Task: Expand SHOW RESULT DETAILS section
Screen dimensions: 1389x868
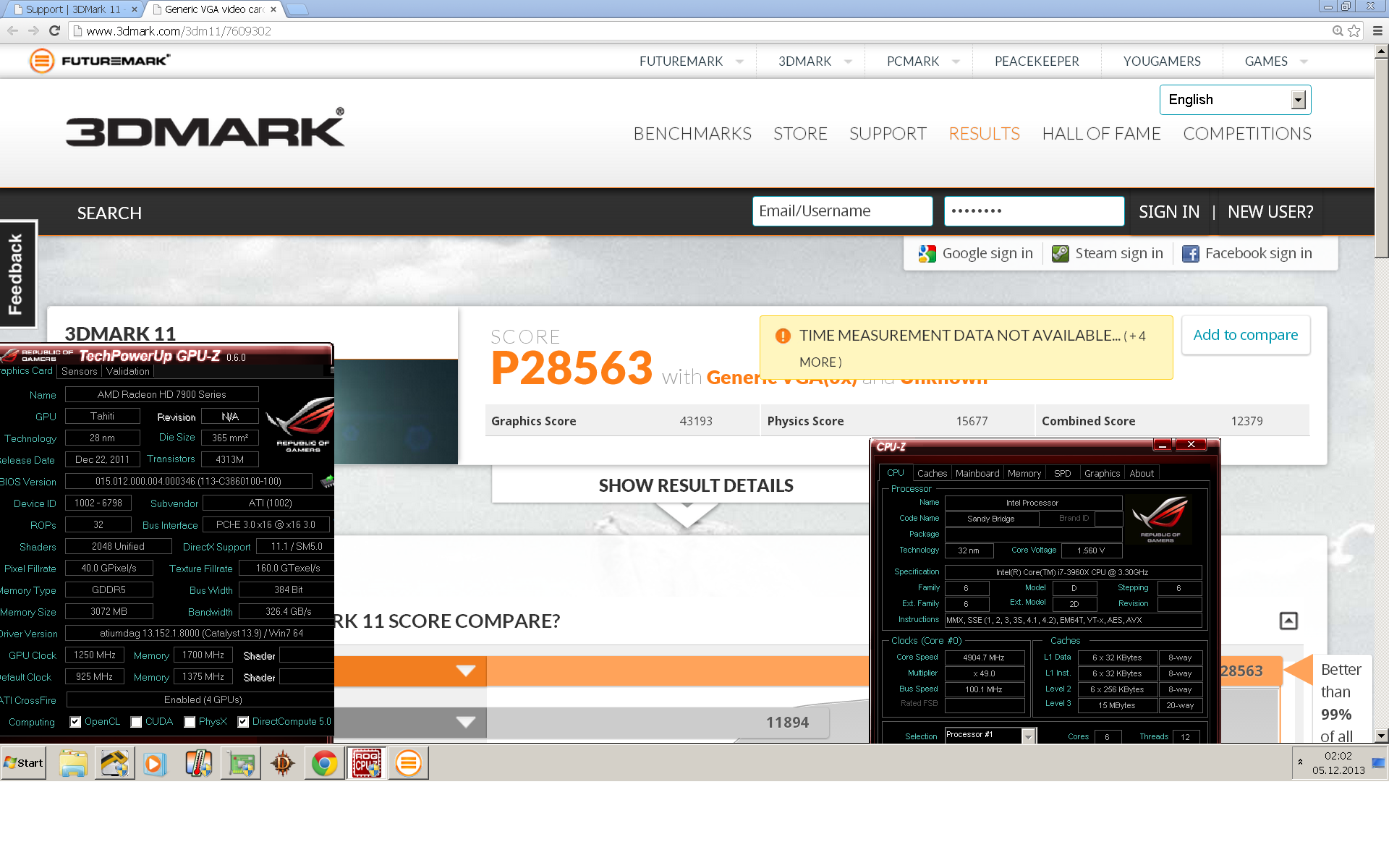Action: (695, 485)
